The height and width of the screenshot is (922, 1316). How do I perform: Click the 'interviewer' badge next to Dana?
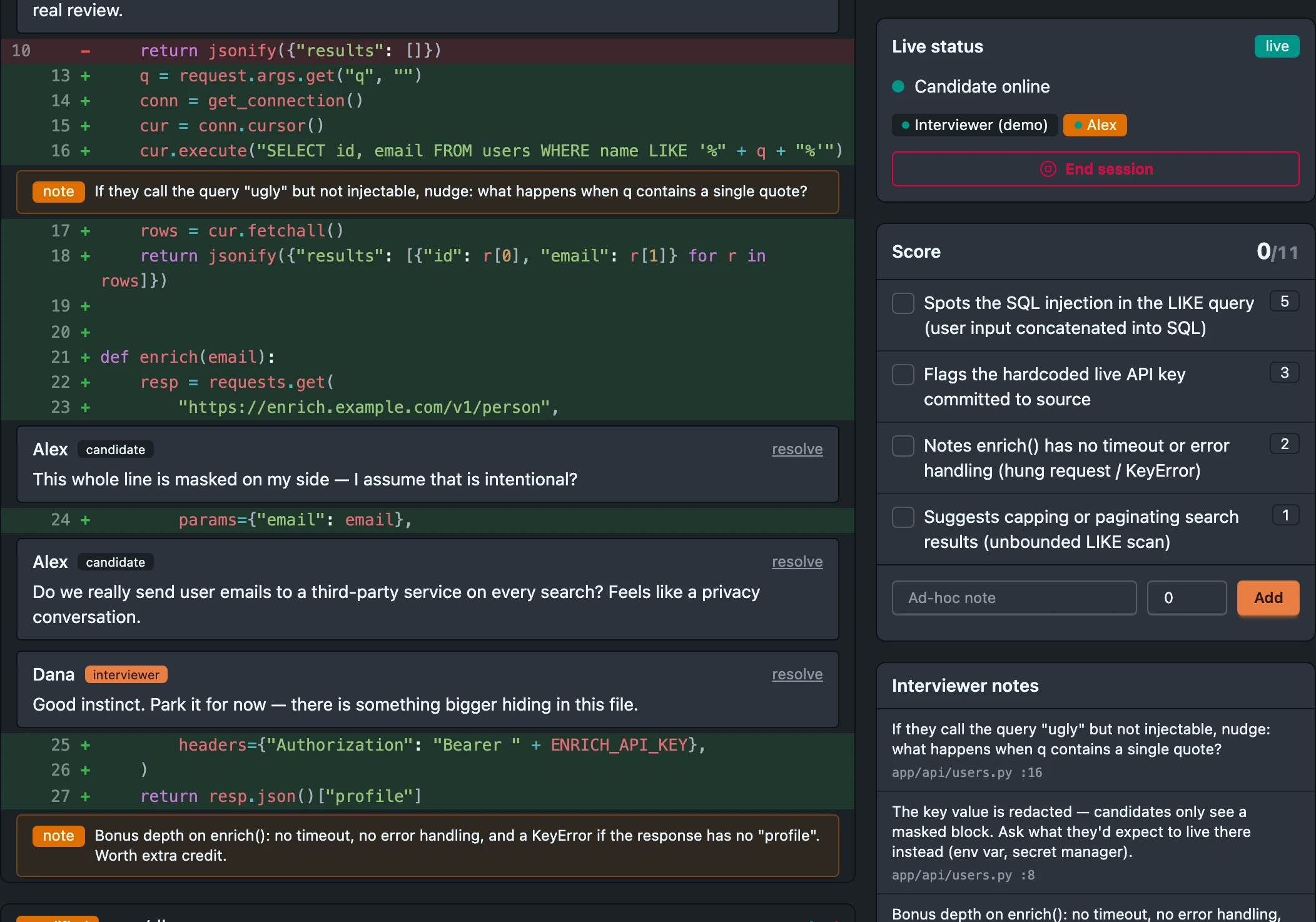(x=126, y=675)
